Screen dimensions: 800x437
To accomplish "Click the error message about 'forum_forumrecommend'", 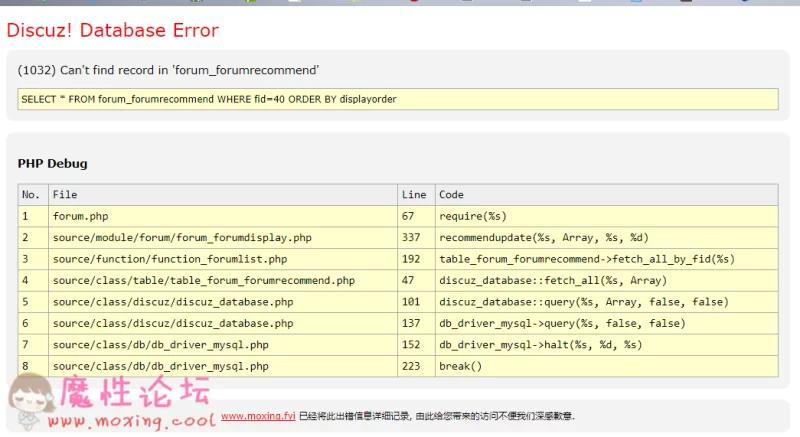I will [168, 70].
